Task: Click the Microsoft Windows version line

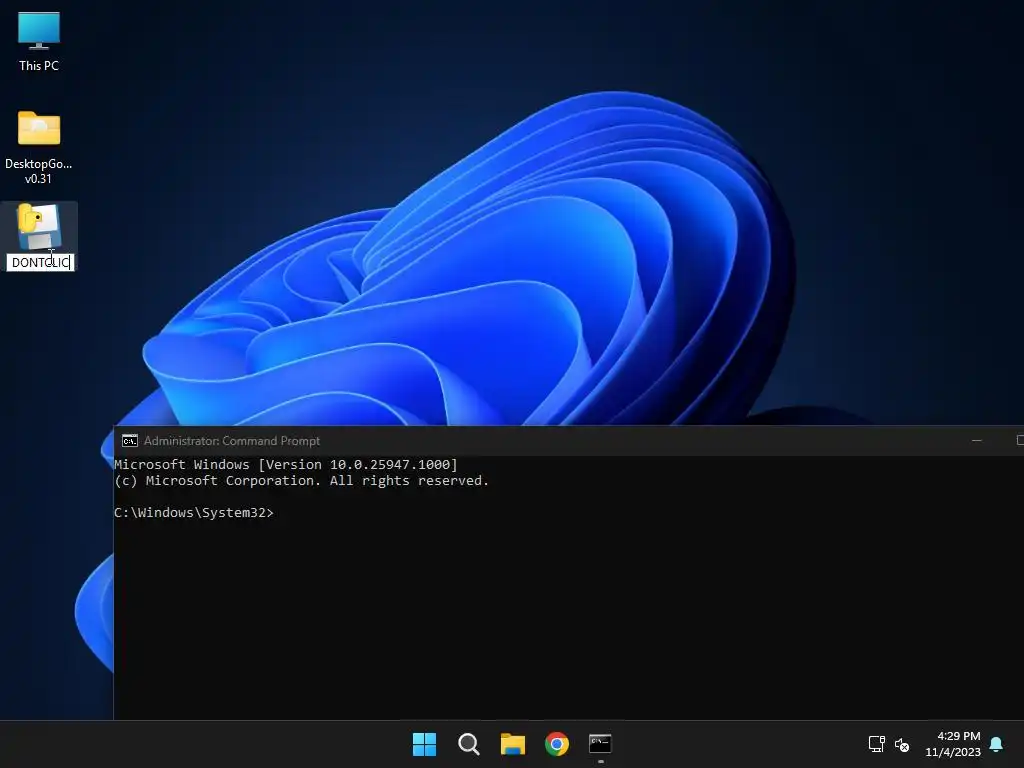Action: click(x=286, y=464)
